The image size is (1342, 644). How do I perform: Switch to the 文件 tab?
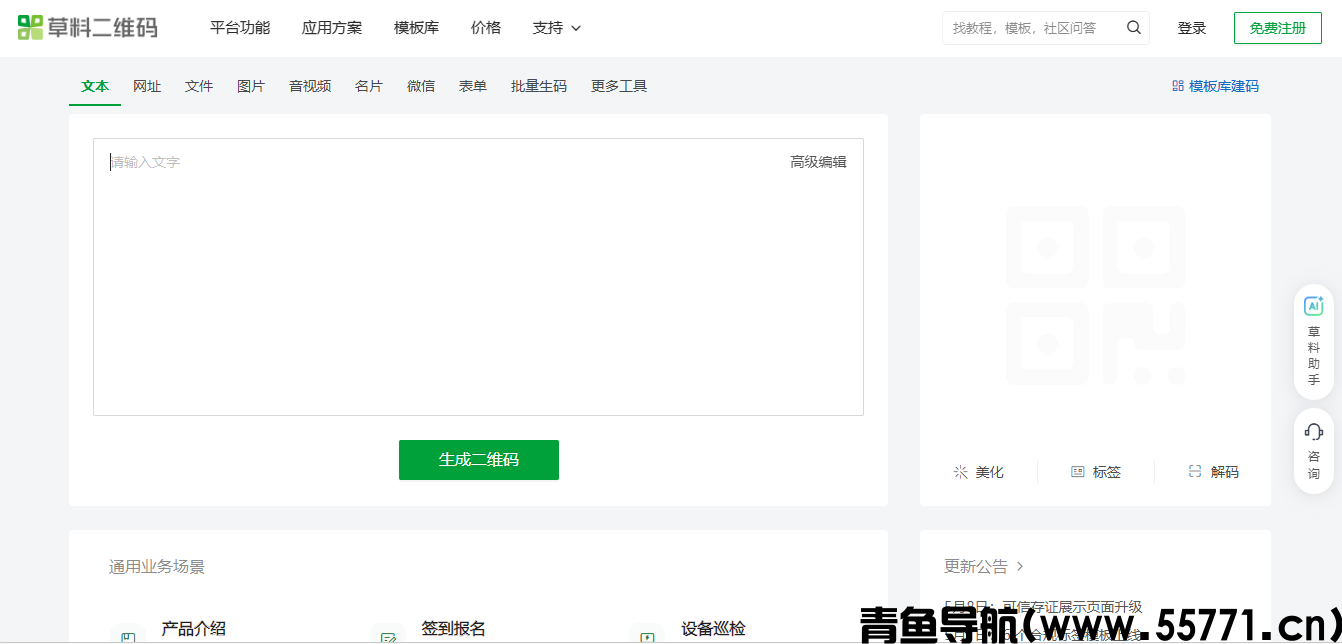pos(199,86)
